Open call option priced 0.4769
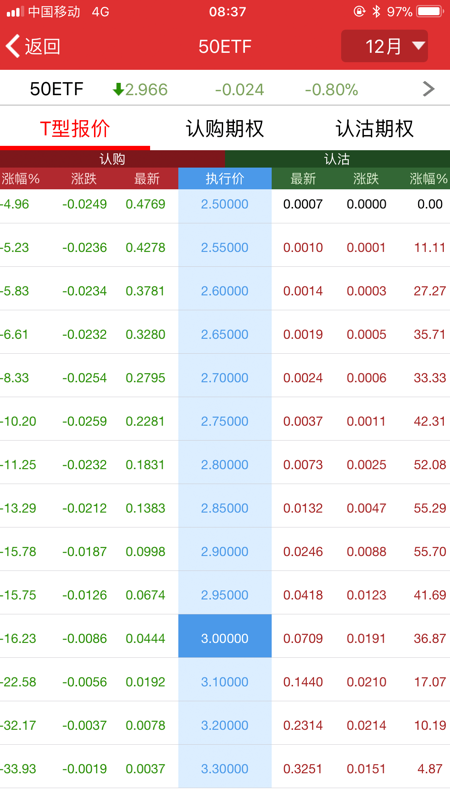 [145, 204]
